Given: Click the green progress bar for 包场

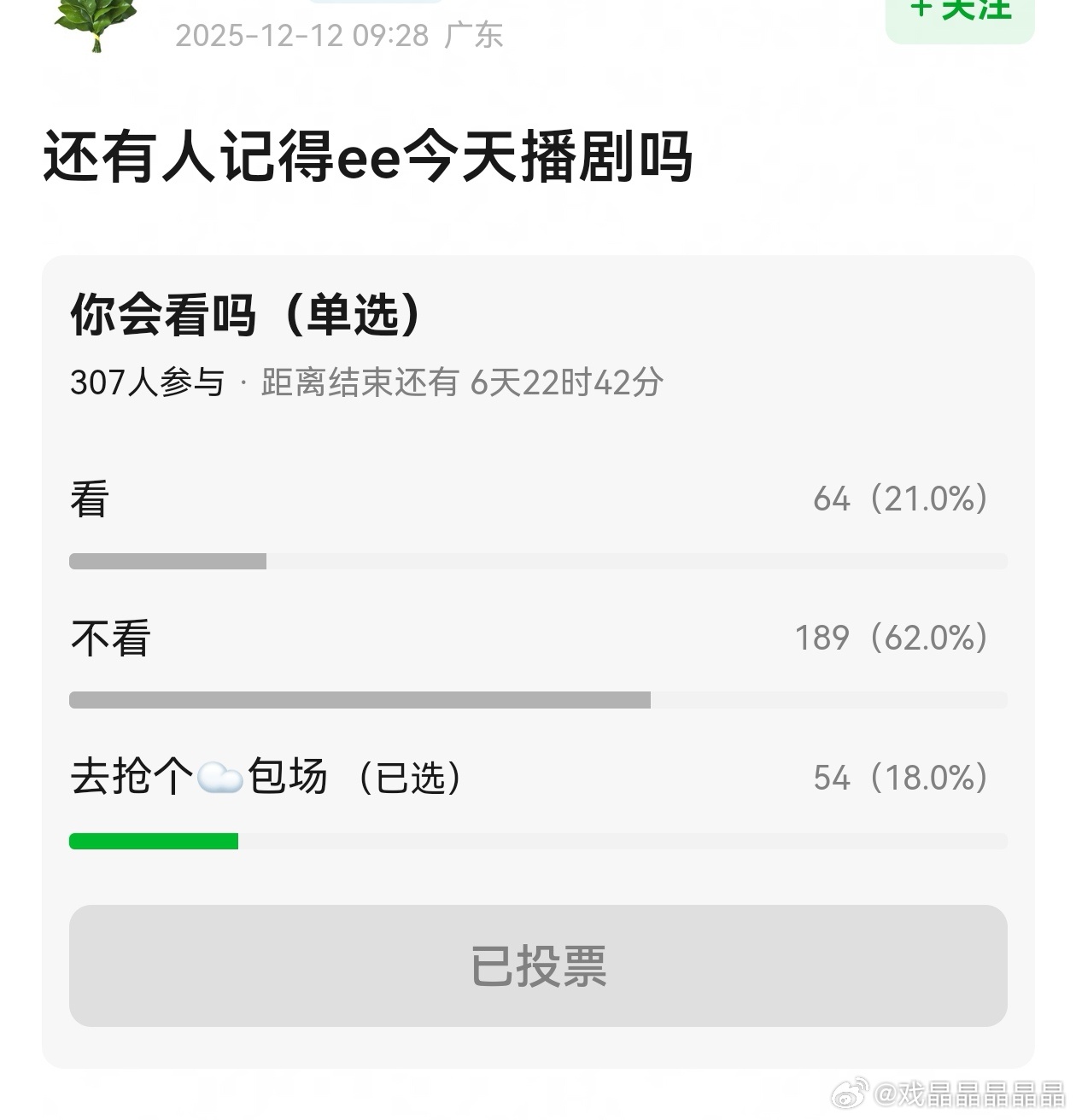Looking at the screenshot, I should click(x=154, y=842).
